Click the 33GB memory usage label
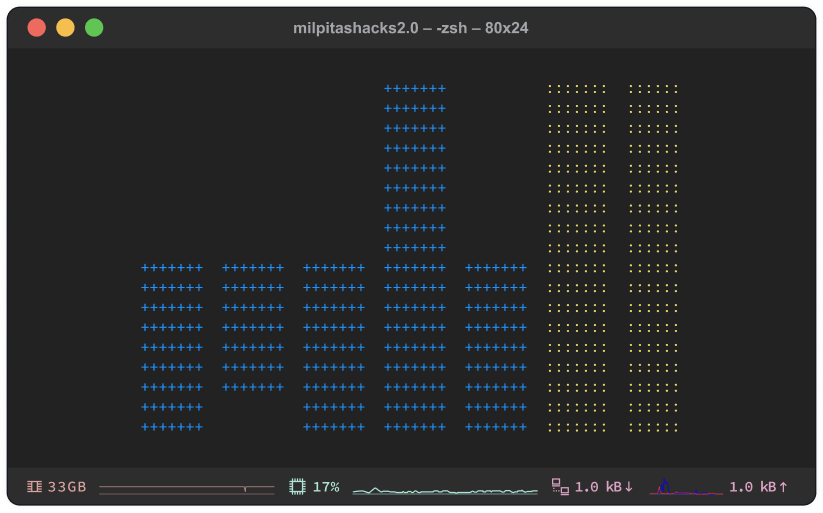This screenshot has height=513, width=823. pos(67,487)
